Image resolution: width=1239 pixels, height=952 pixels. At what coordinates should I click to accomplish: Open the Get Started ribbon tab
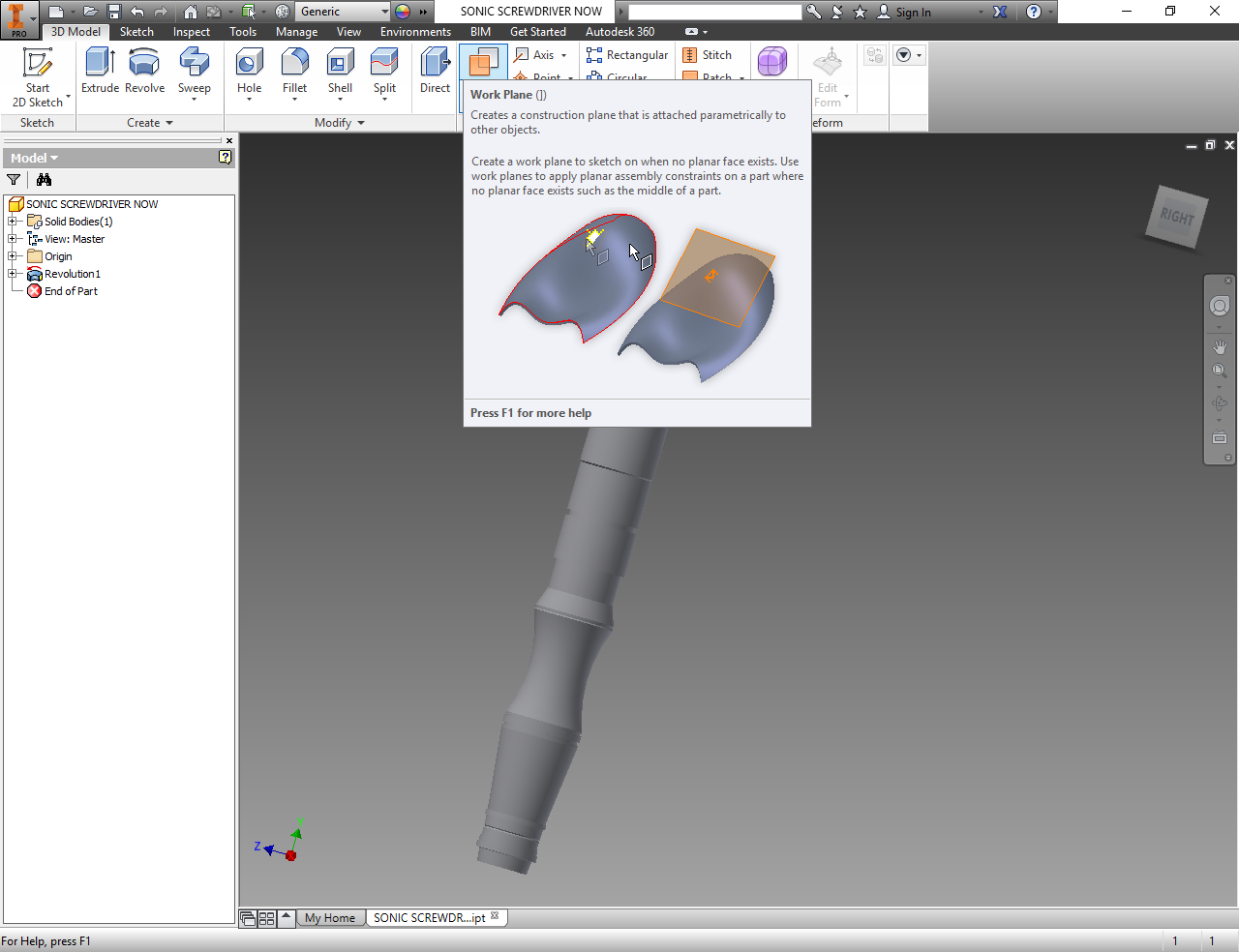(538, 32)
